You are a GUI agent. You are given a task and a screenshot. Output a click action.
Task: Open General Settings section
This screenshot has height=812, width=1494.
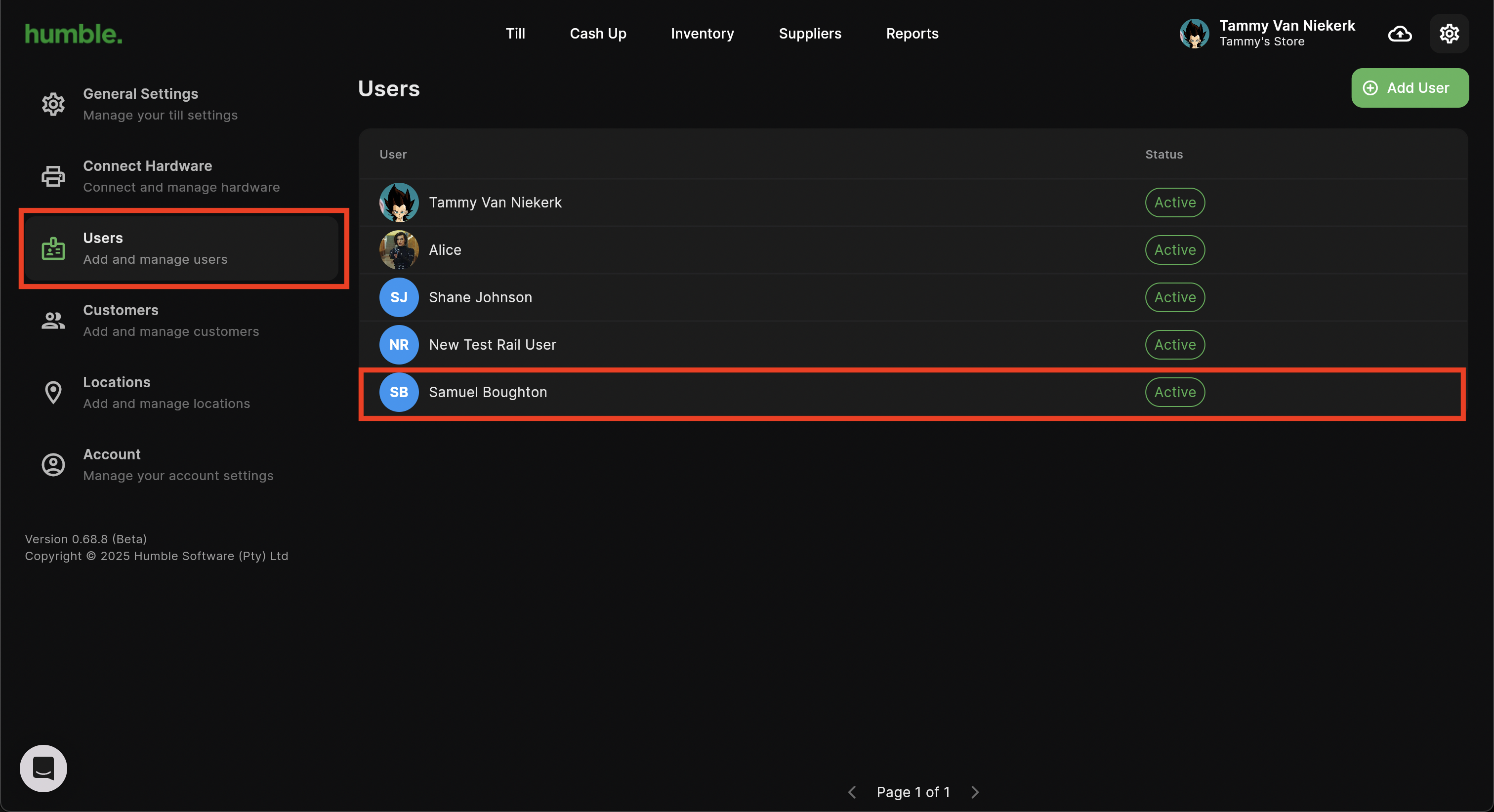pos(181,104)
